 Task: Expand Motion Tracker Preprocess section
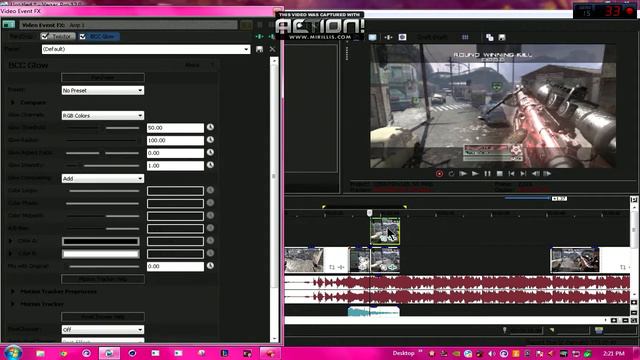12,291
